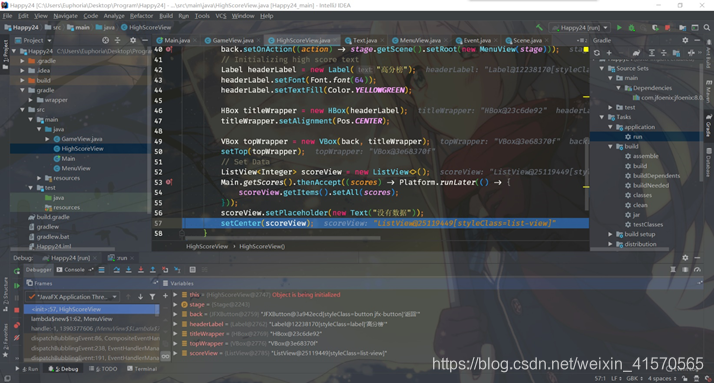The height and width of the screenshot is (383, 714).
Task: Add new watch plus icon
Action: pyautogui.click(x=165, y=296)
